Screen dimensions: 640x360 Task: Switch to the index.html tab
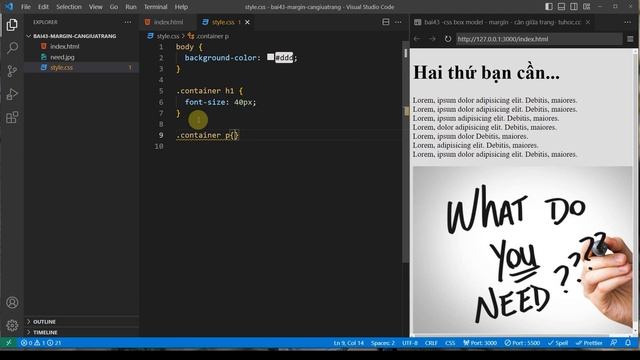pos(168,22)
